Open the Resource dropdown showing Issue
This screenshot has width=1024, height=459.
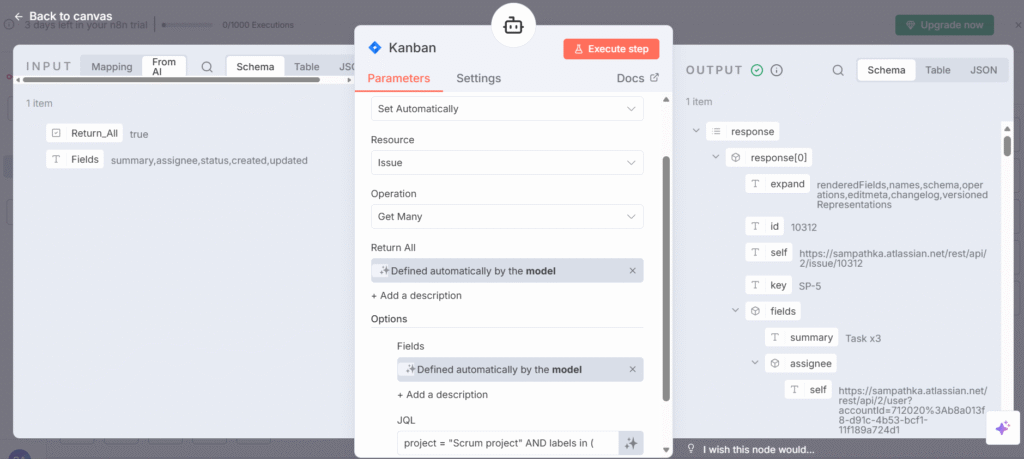click(x=507, y=162)
